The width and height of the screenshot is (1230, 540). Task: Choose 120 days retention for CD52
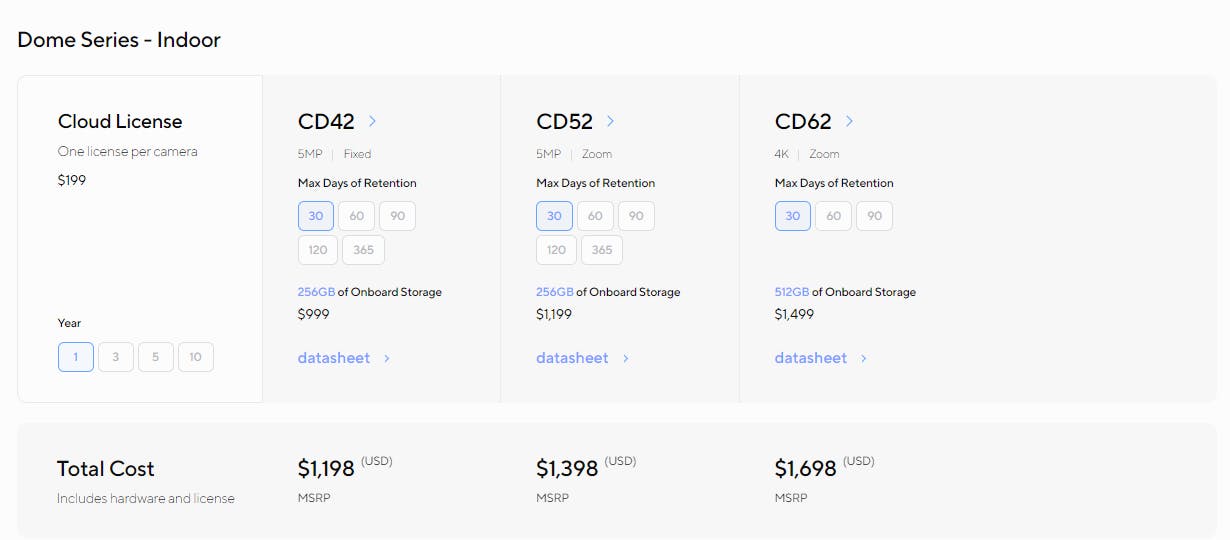tap(556, 250)
